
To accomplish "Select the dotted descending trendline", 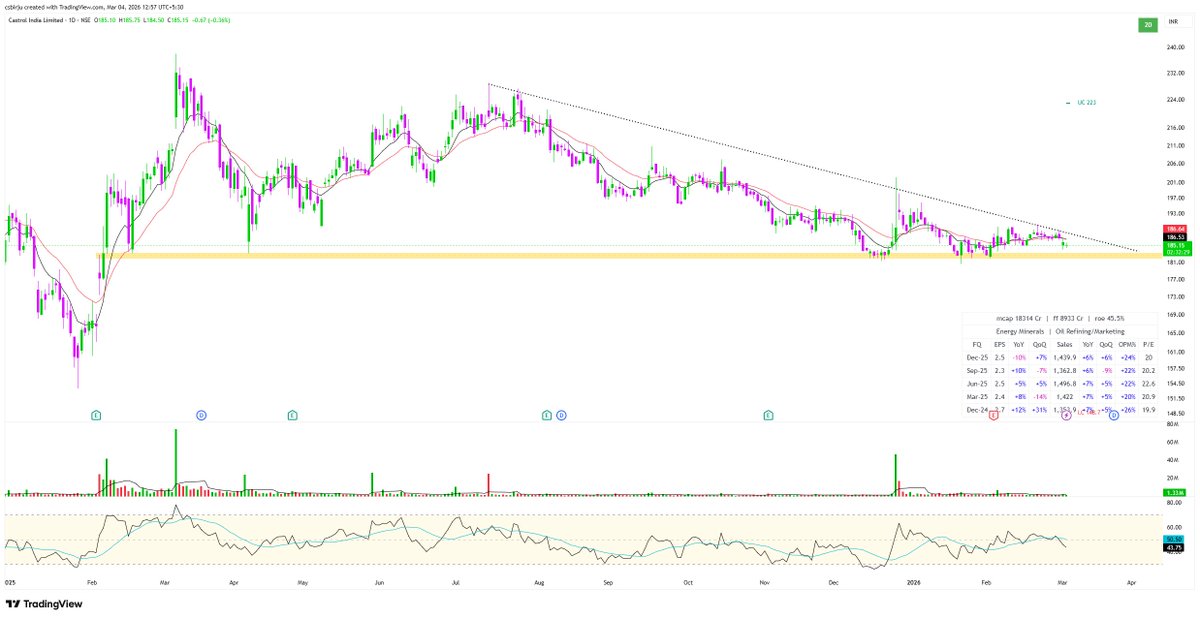I will point(812,168).
